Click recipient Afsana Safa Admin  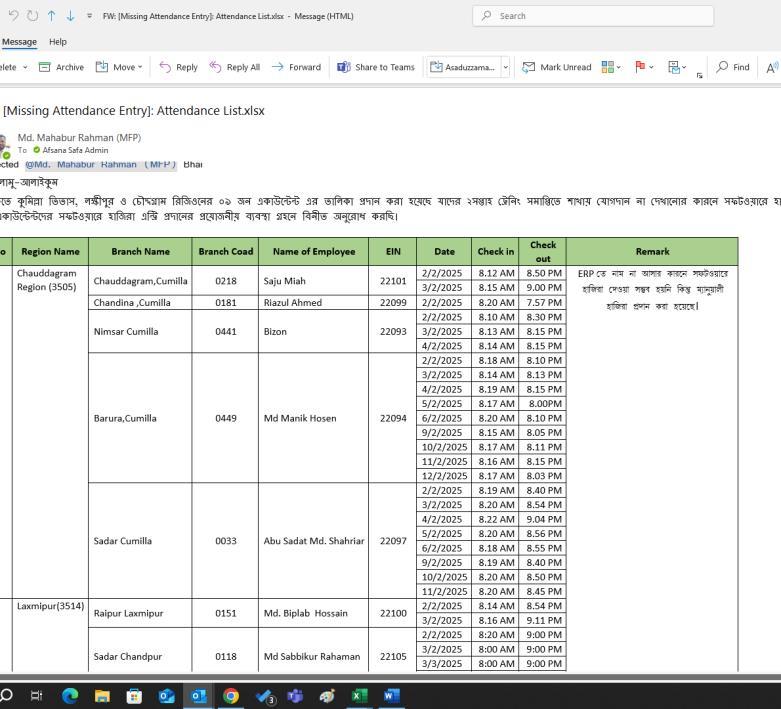tap(75, 150)
